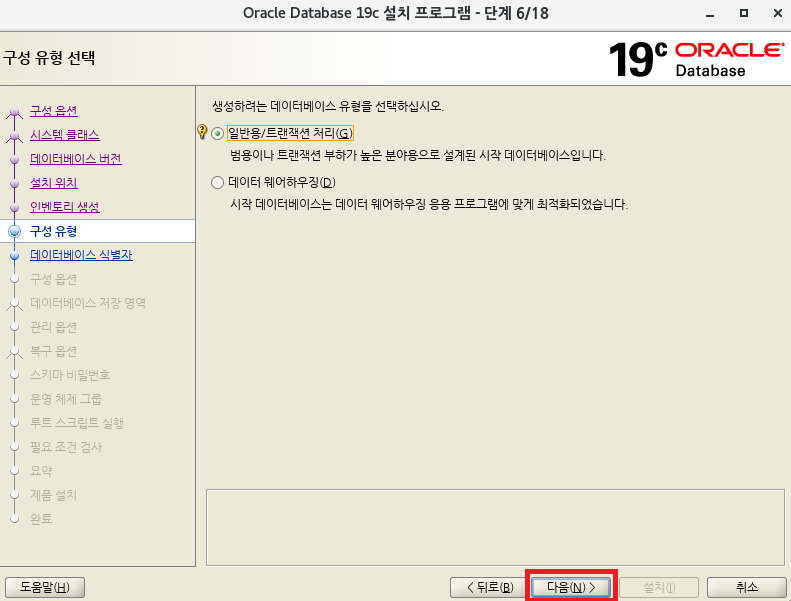This screenshot has width=791, height=601.
Task: Minimize the installer window
Action: tap(710, 14)
